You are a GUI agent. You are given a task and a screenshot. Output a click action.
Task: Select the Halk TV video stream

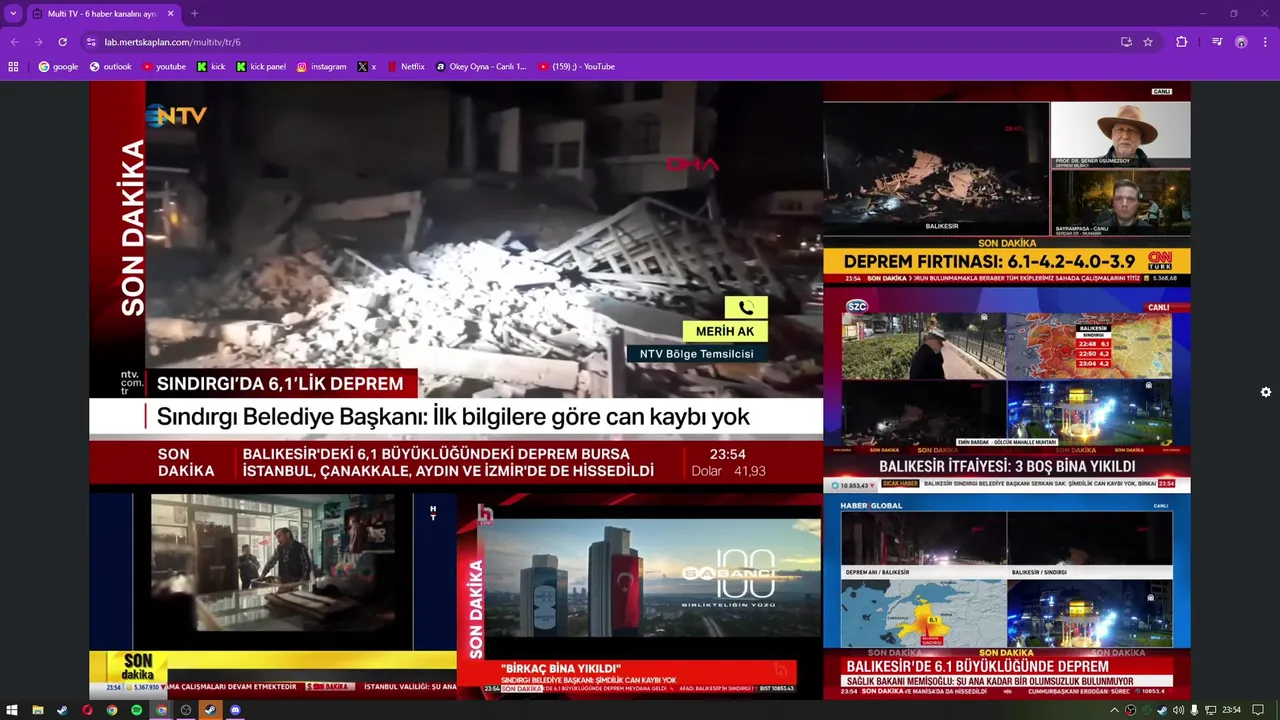(639, 596)
